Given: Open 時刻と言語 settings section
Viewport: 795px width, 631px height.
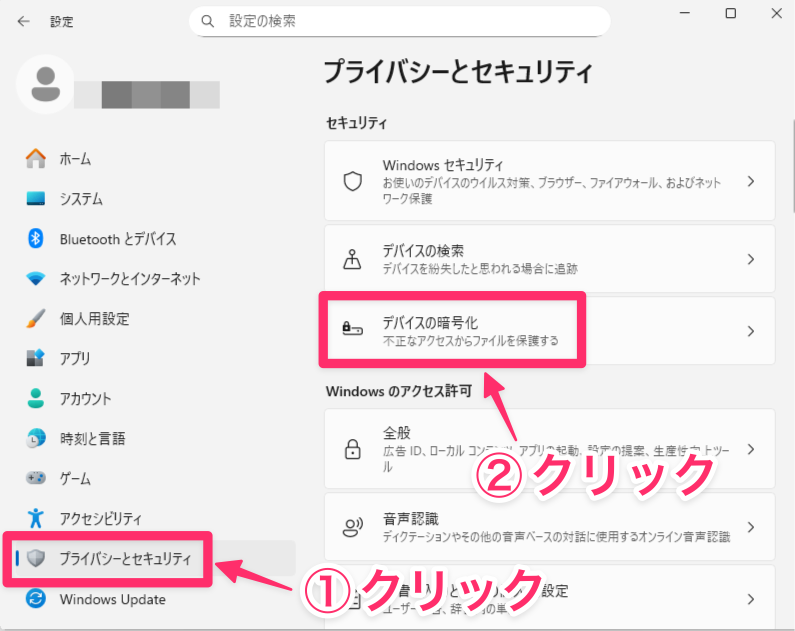Looking at the screenshot, I should point(91,439).
